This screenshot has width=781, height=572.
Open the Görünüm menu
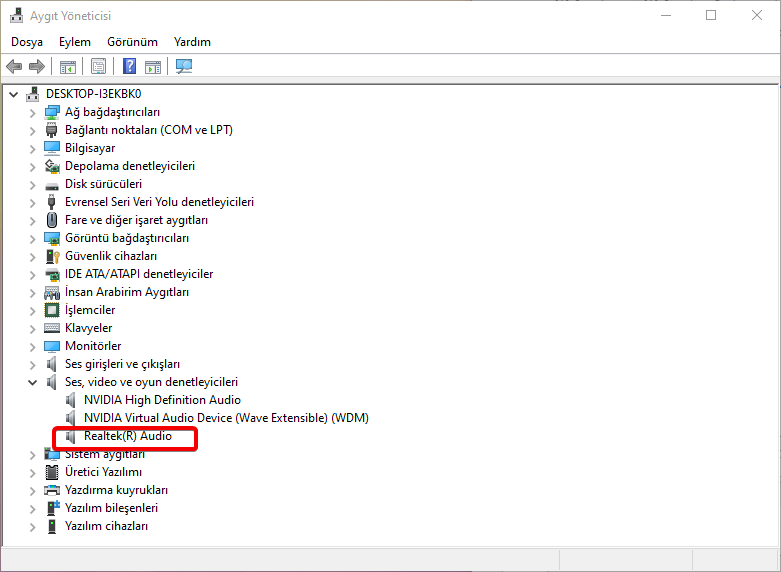132,42
